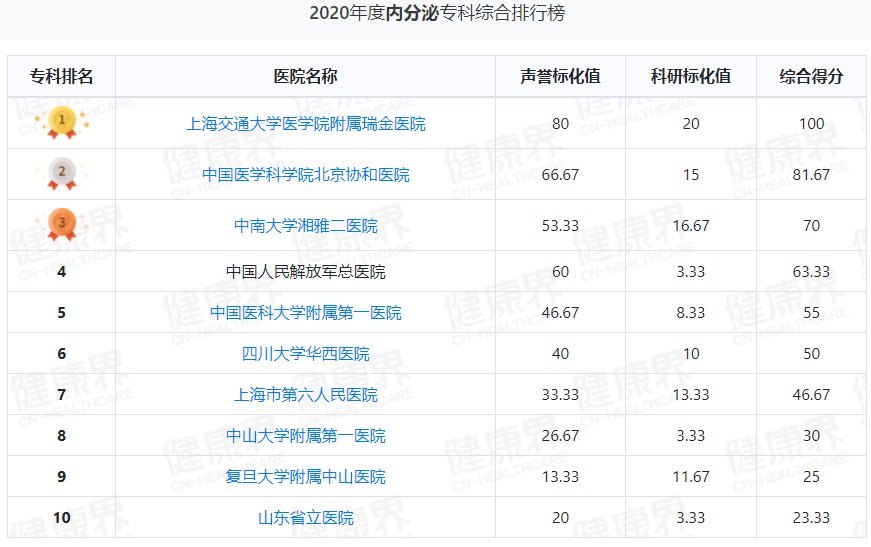This screenshot has width=871, height=547.
Task: Click rank number 7 cell
Action: tap(62, 395)
